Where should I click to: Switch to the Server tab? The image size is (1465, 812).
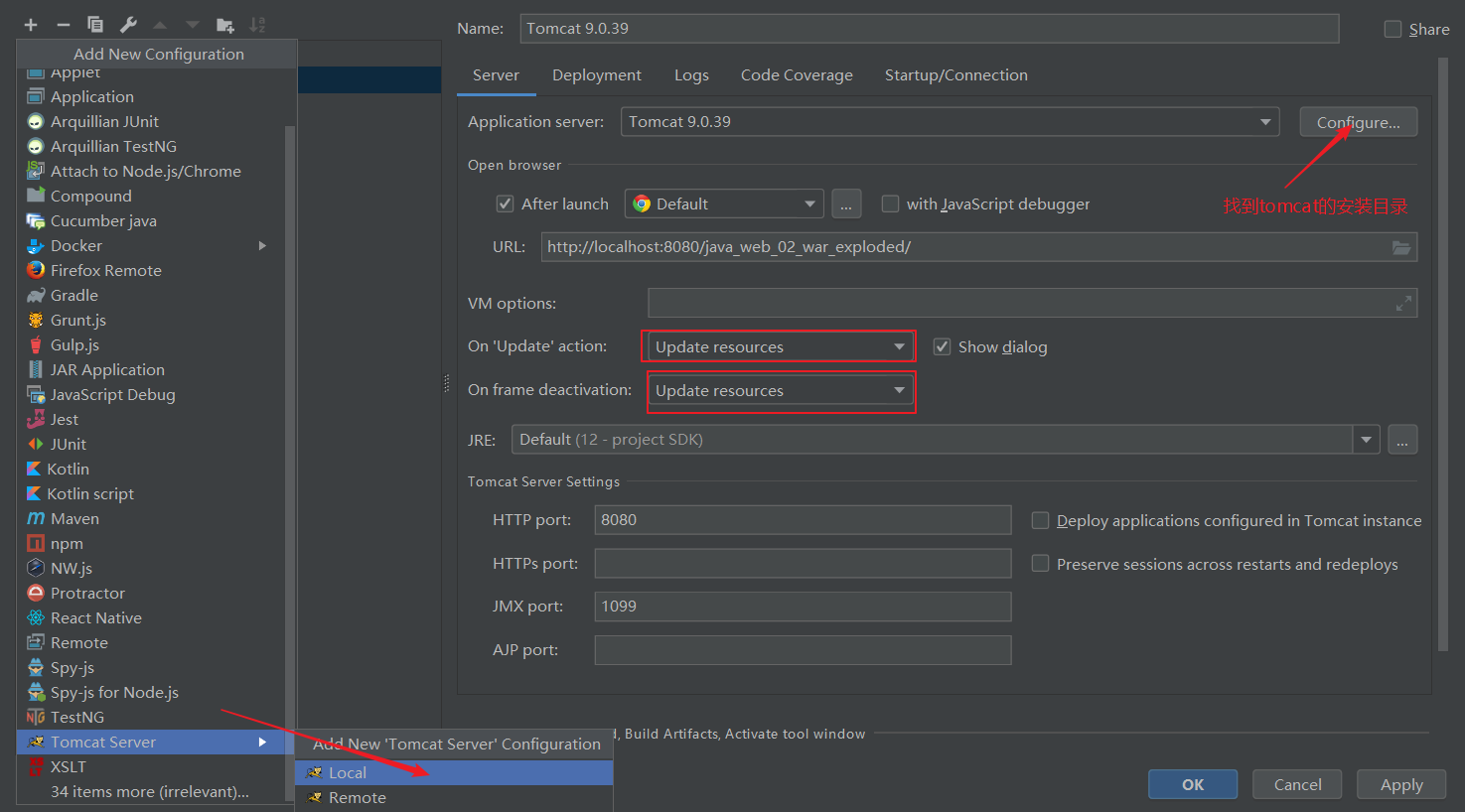pyautogui.click(x=496, y=75)
